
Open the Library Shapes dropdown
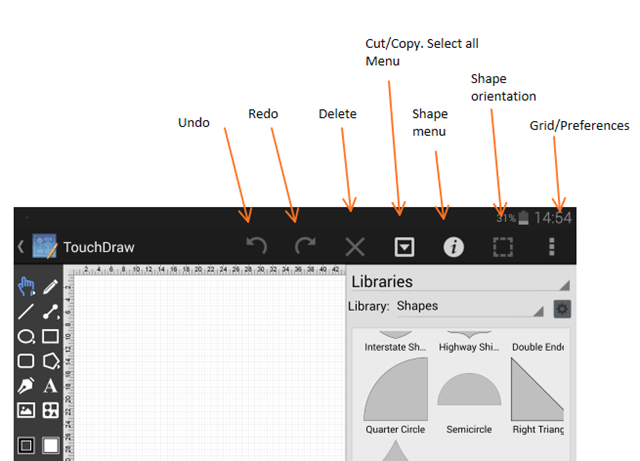pyautogui.click(x=470, y=306)
